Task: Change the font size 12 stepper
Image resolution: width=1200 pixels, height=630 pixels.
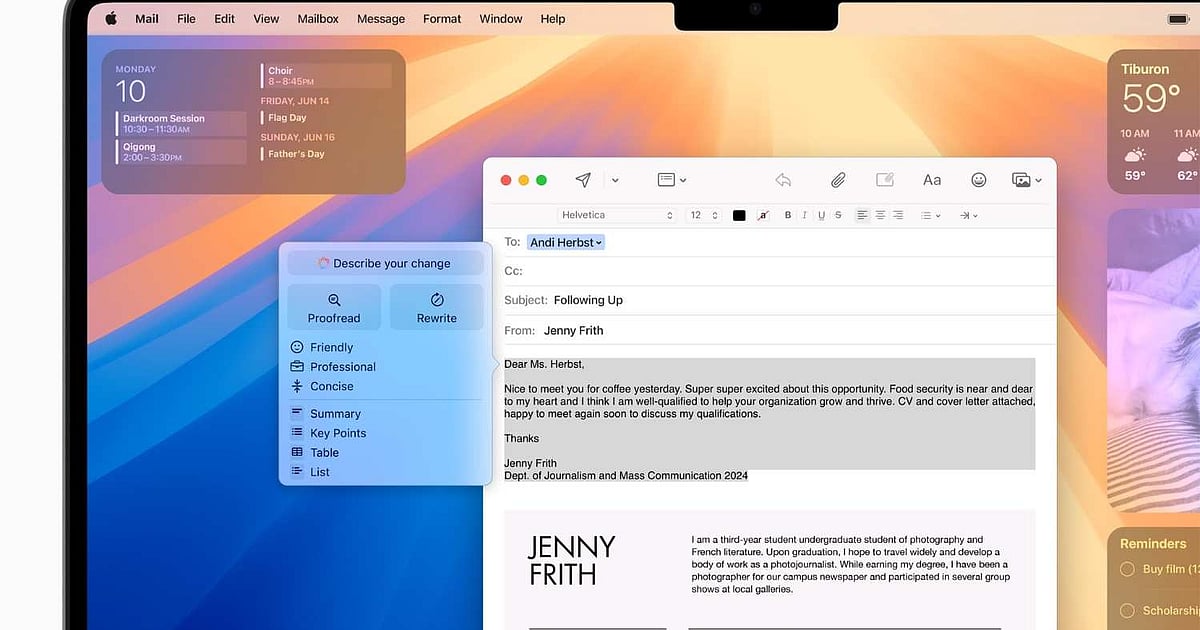Action: click(x=705, y=215)
